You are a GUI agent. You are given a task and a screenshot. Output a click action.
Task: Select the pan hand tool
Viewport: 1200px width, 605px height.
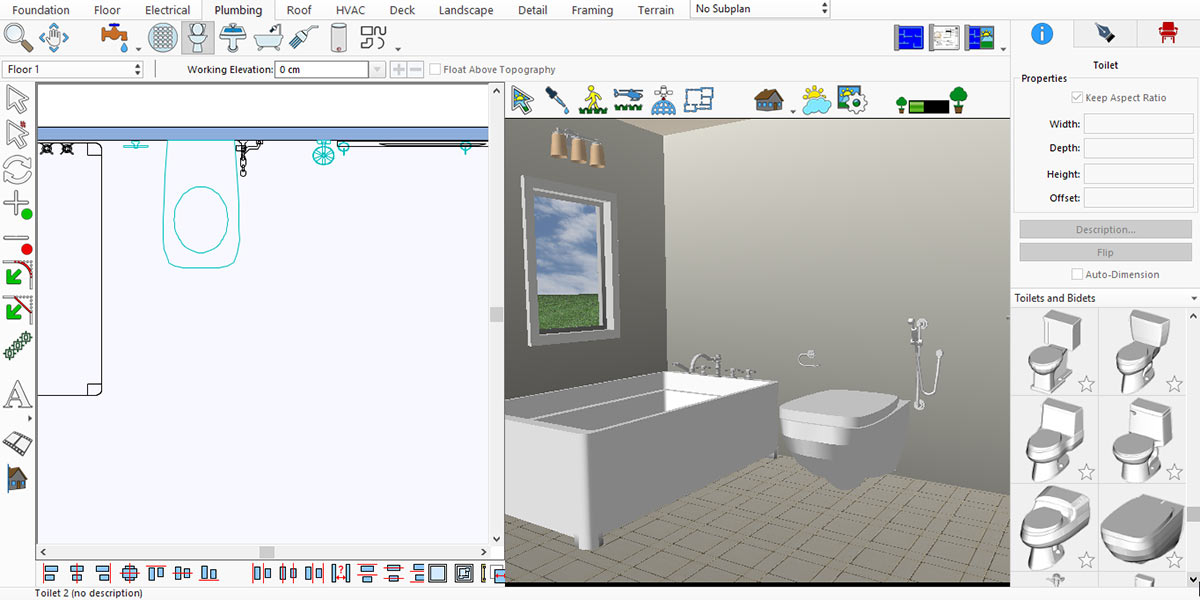[x=53, y=38]
